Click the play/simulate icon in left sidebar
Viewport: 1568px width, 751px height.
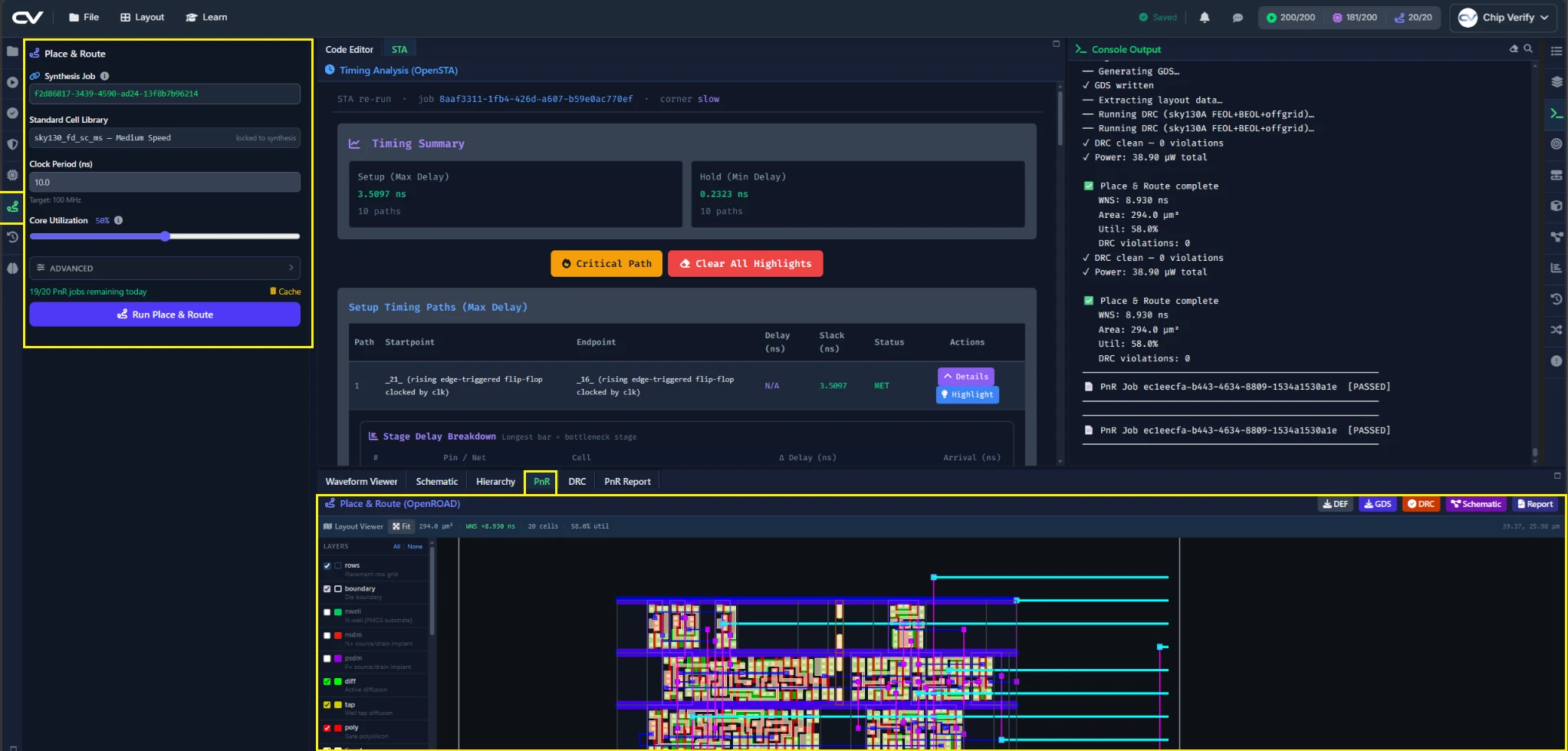coord(12,82)
